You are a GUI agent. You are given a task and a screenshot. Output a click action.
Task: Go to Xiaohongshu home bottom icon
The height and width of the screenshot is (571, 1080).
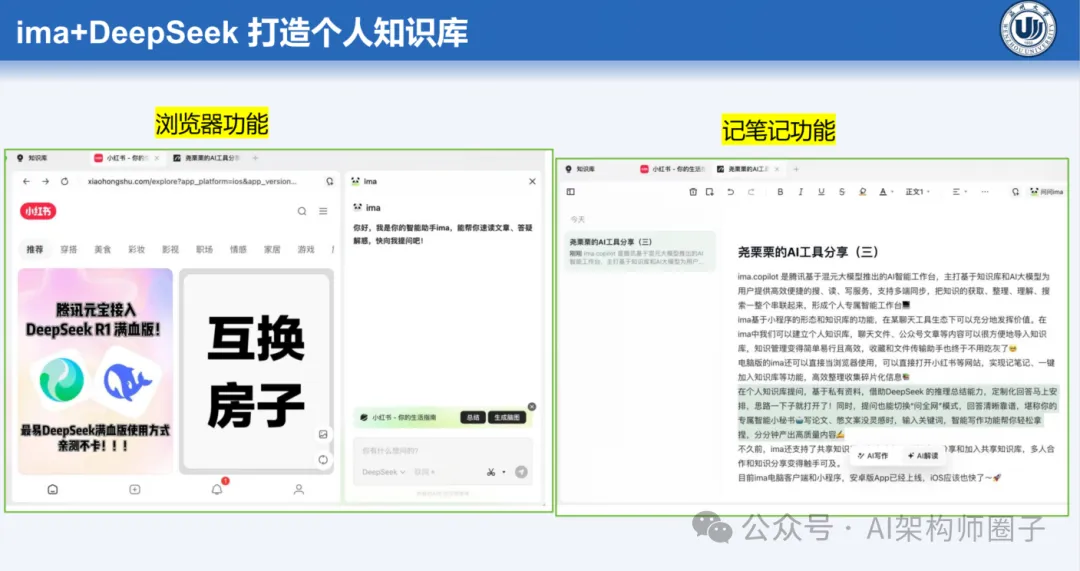(x=52, y=490)
